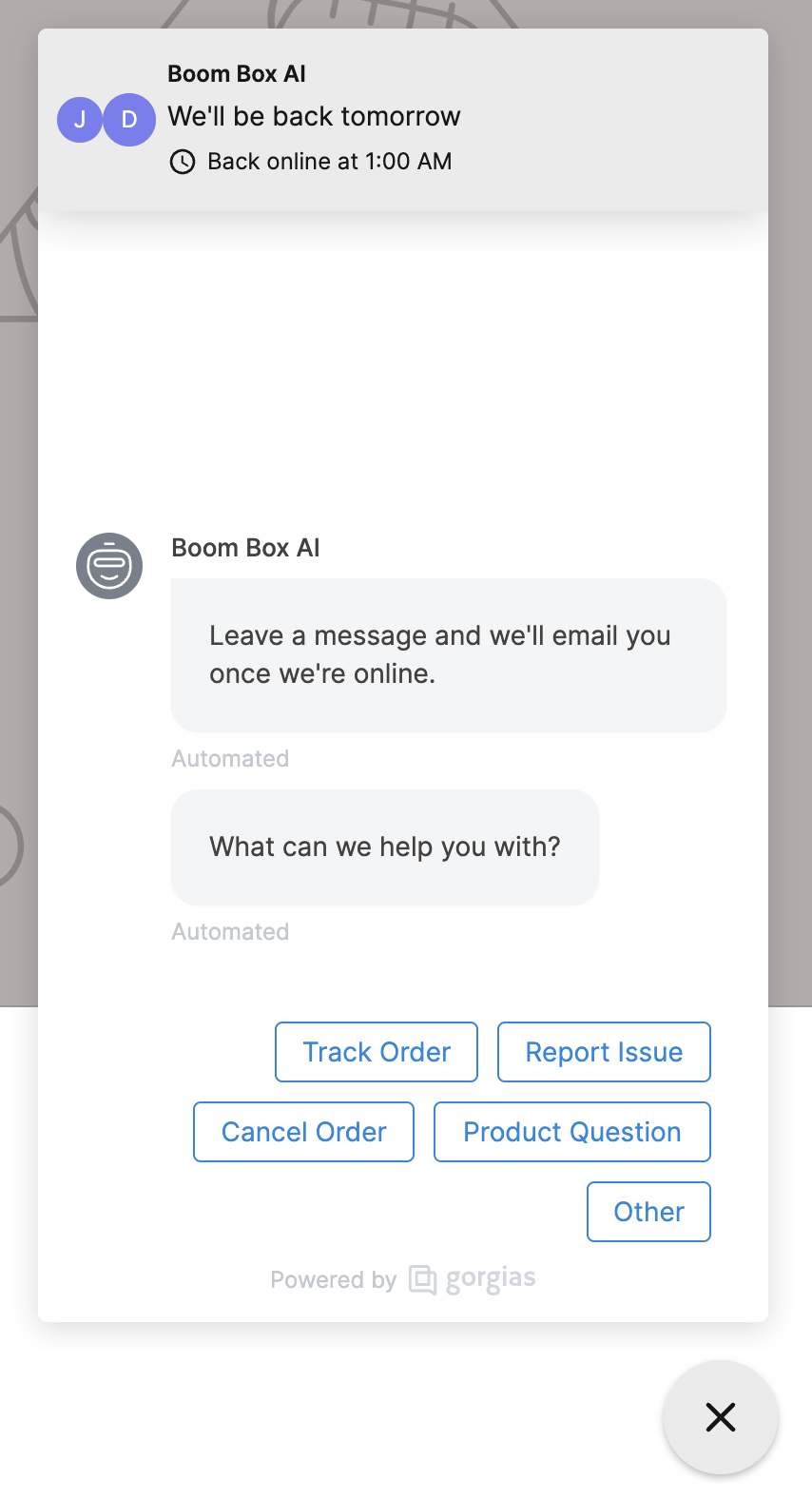Image resolution: width=812 pixels, height=1499 pixels.
Task: Click the Powered by text
Action: pyautogui.click(x=333, y=1280)
